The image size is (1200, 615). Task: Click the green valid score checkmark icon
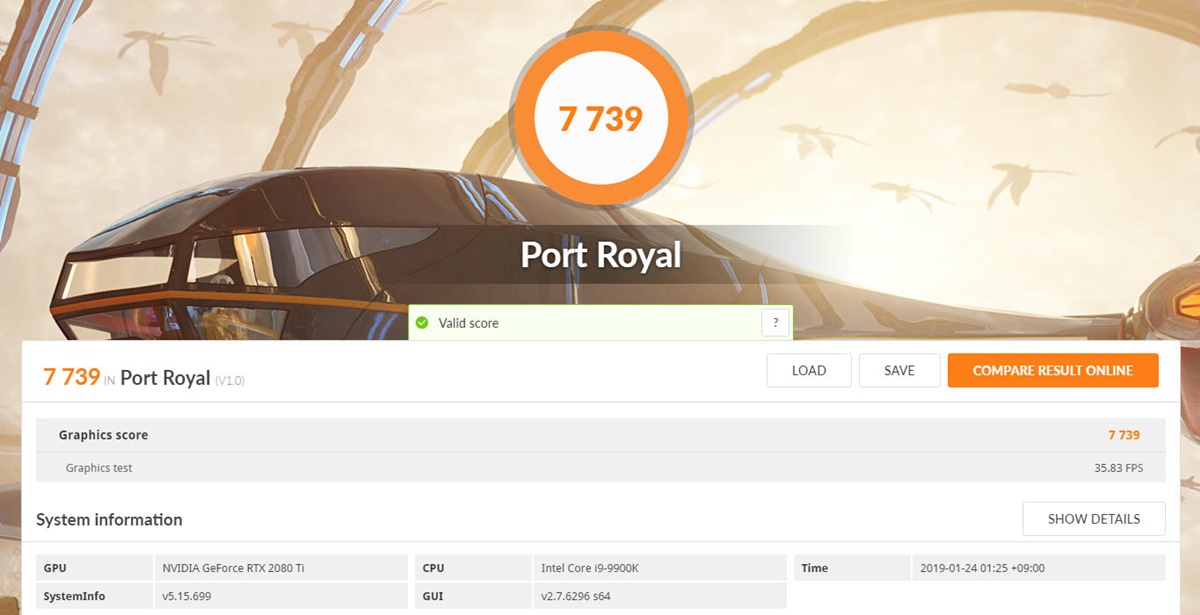pos(422,323)
